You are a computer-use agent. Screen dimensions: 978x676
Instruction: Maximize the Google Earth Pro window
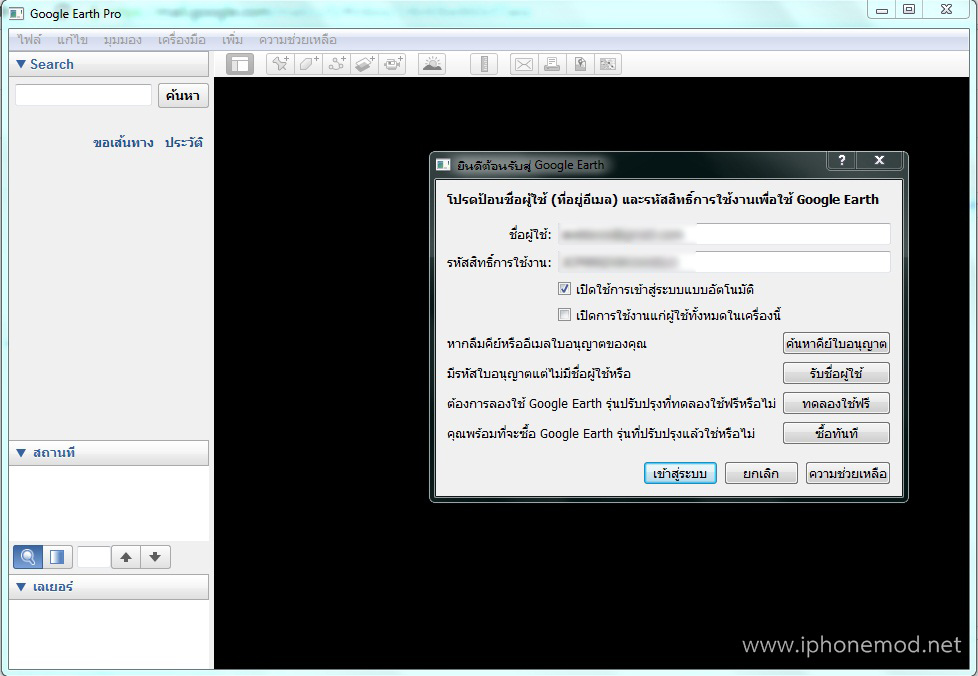[909, 10]
